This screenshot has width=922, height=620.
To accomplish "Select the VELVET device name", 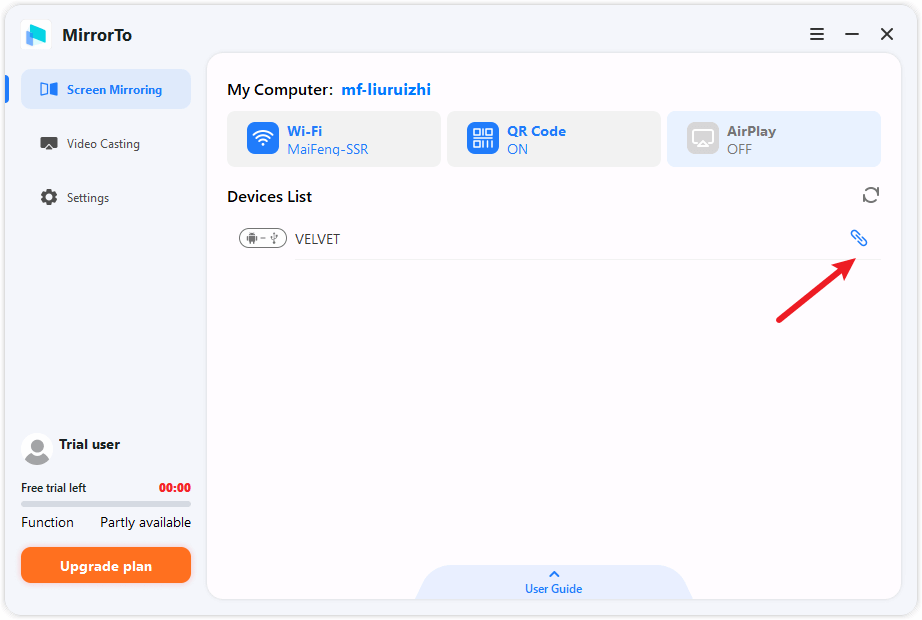I will pos(318,239).
